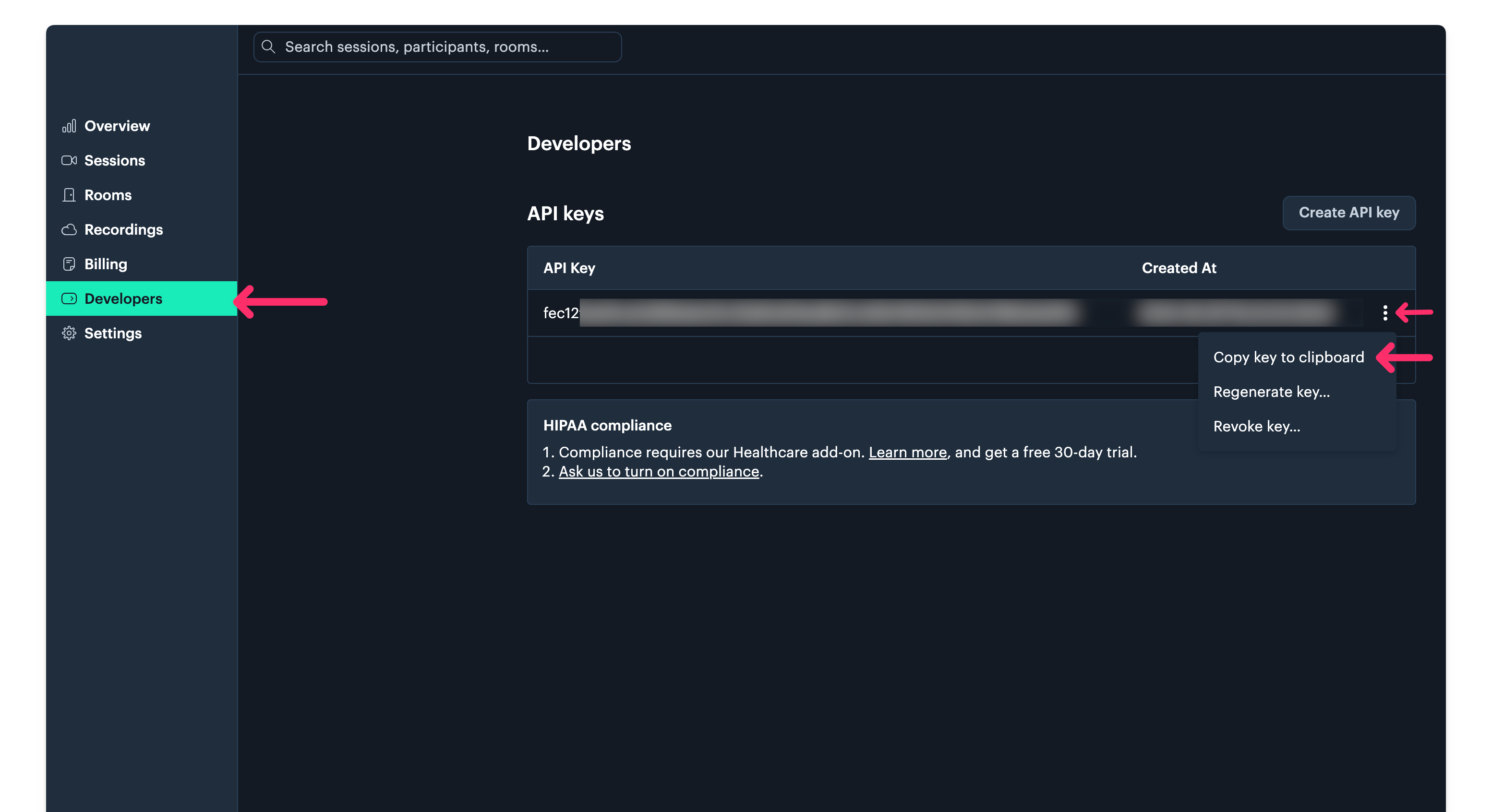The image size is (1492, 812).
Task: Select Revoke key option
Action: click(x=1256, y=426)
